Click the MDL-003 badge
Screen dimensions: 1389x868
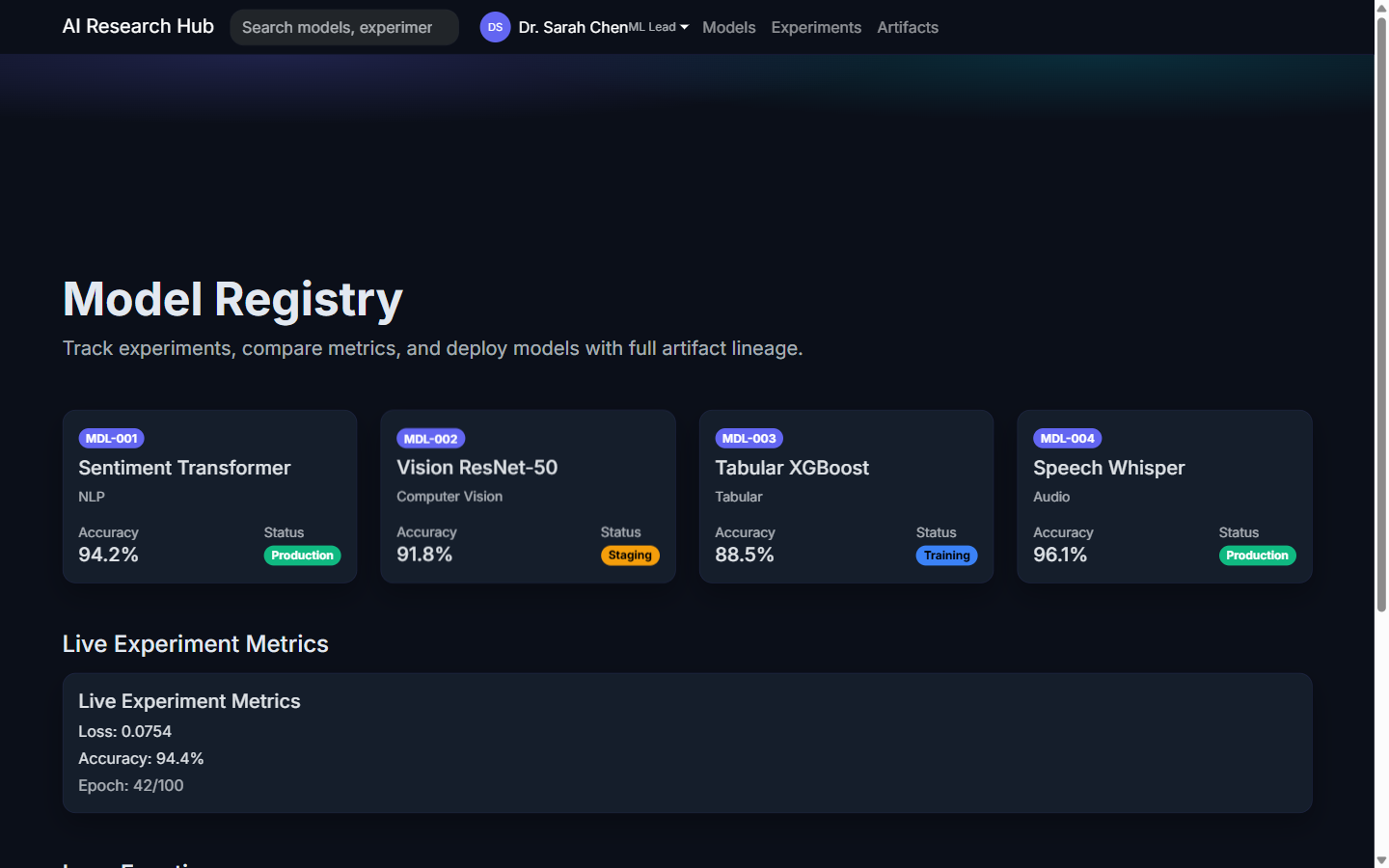(749, 439)
